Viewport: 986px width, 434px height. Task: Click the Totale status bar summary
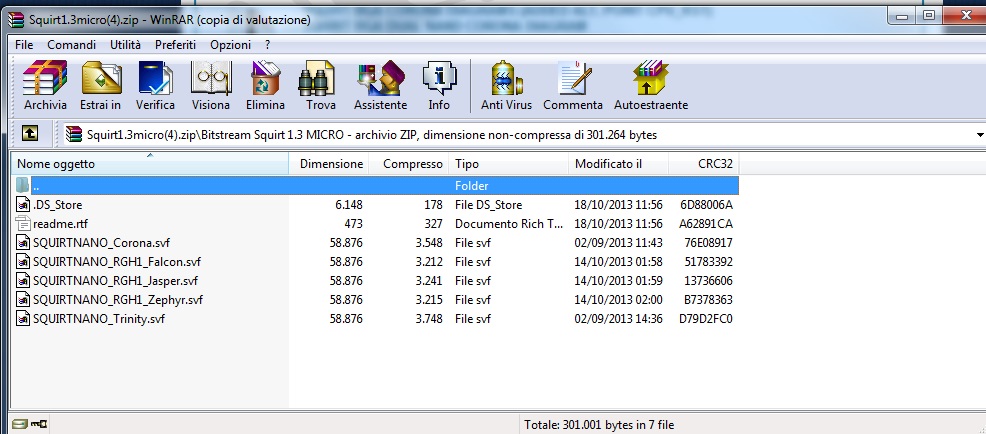(599, 425)
